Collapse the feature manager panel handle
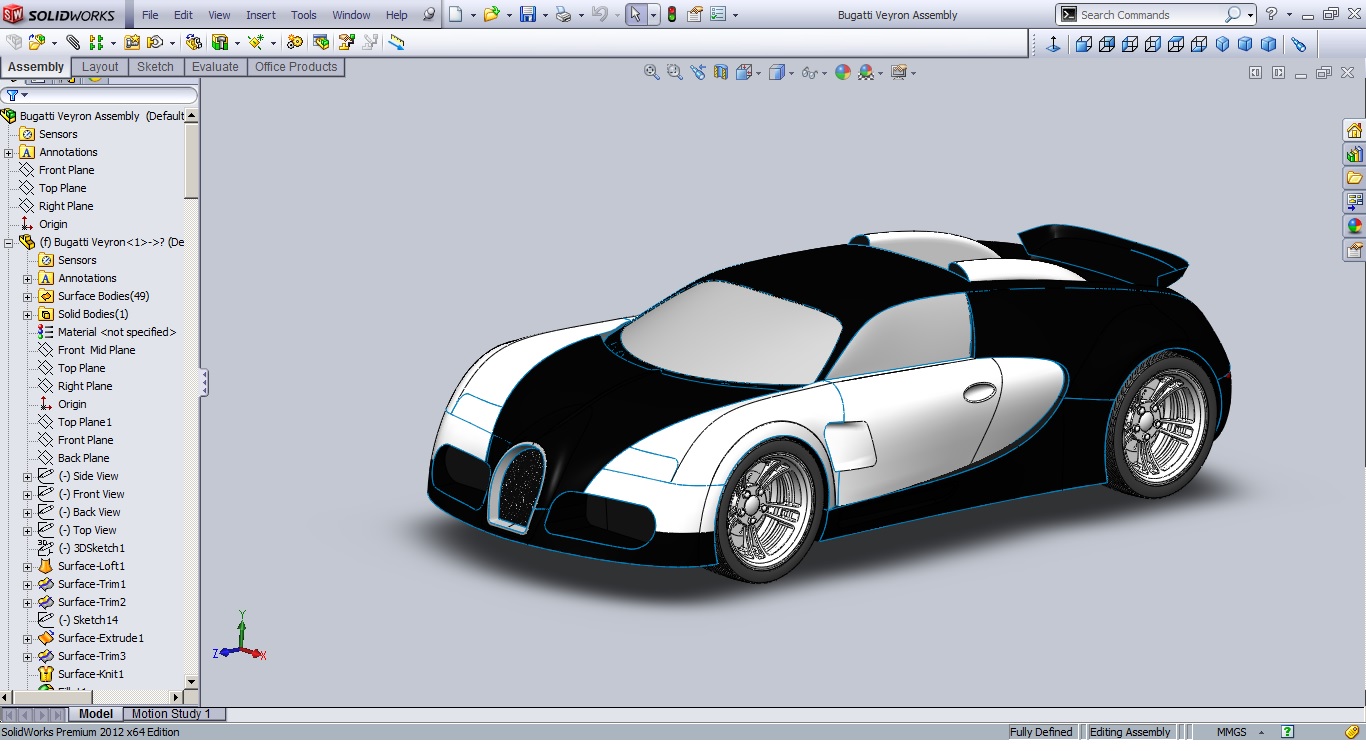The width and height of the screenshot is (1366, 751). click(x=205, y=383)
